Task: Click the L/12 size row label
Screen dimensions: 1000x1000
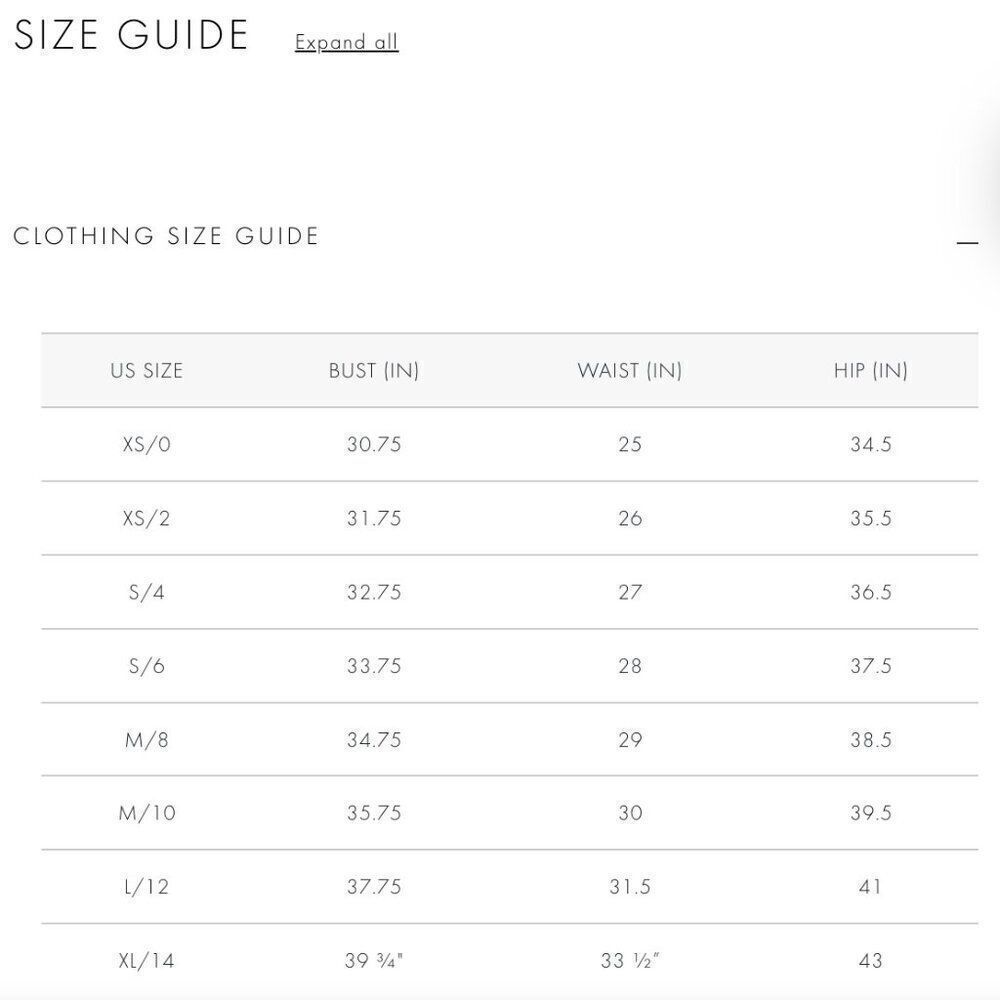Action: 147,886
